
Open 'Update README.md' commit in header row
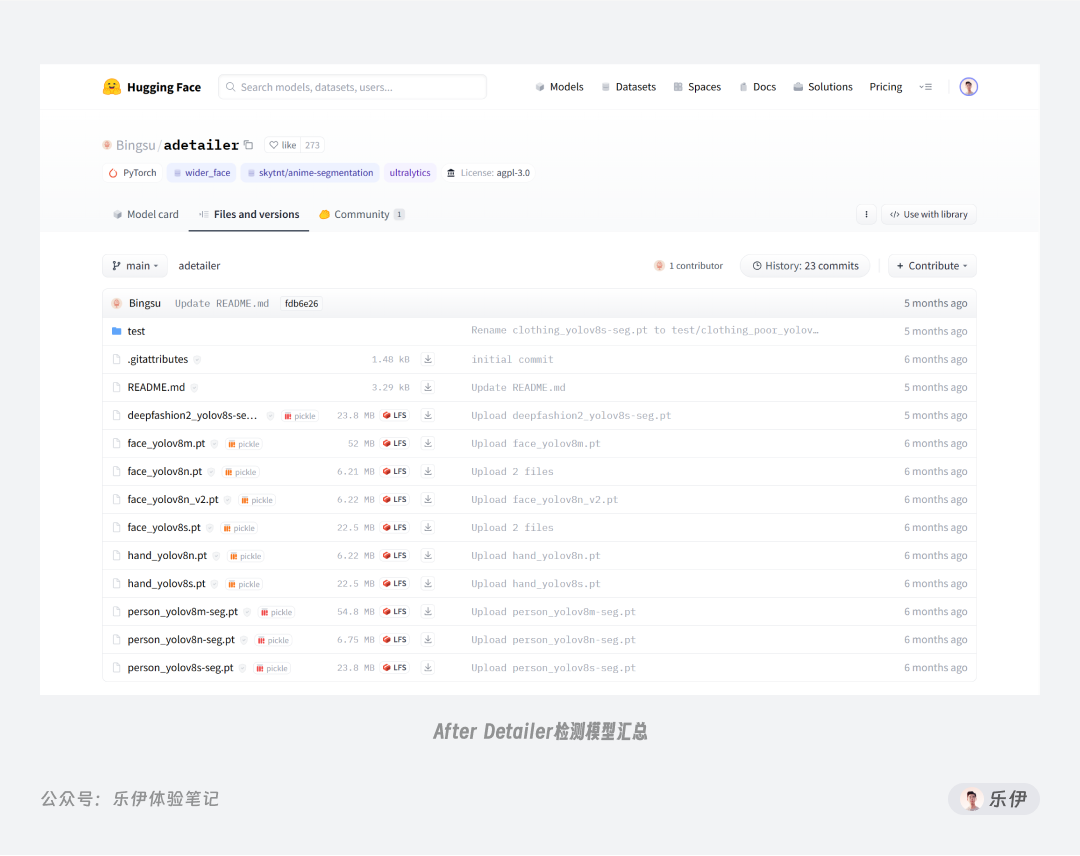(222, 304)
